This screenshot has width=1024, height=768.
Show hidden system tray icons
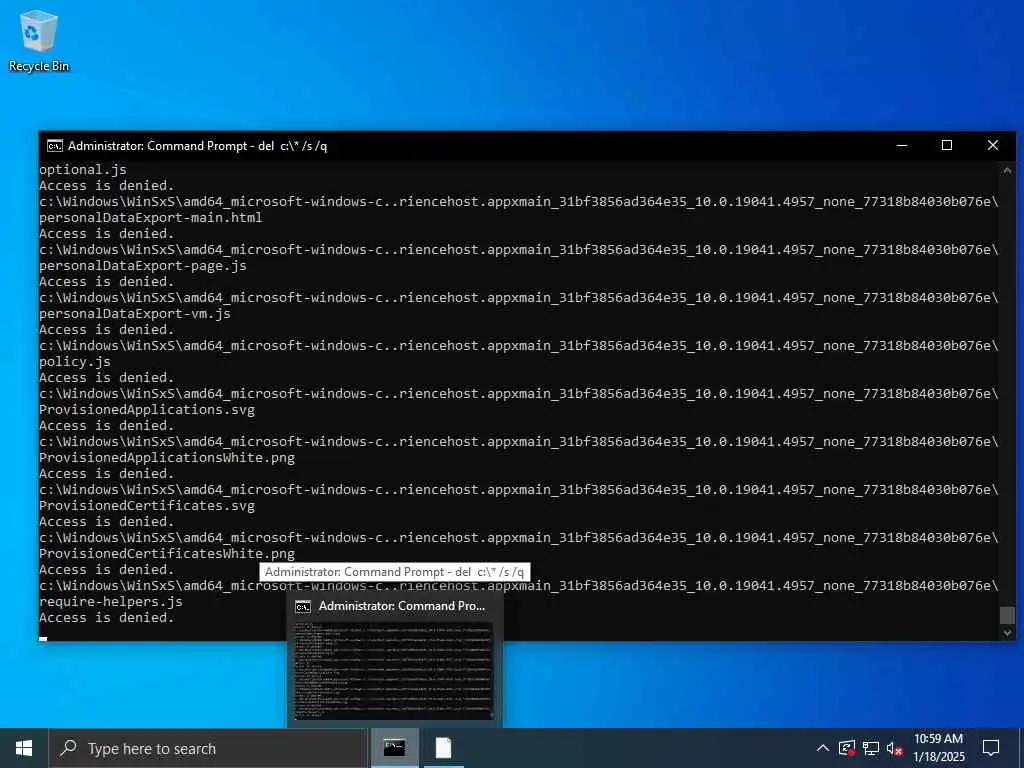tap(823, 748)
